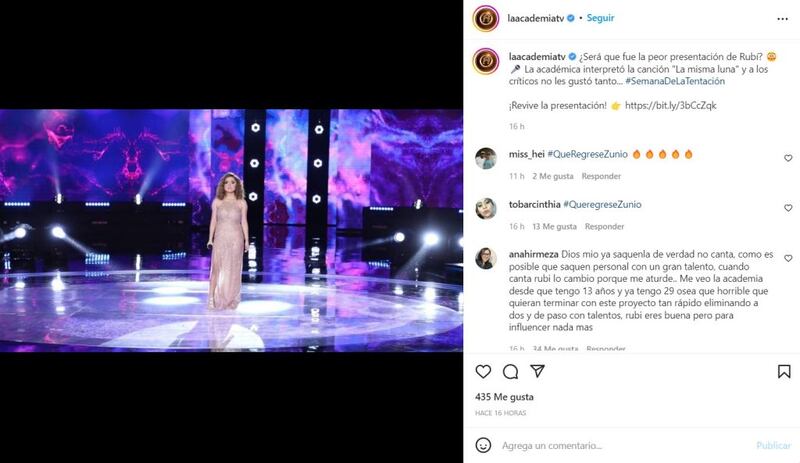Like miss_hei's comment with heart

click(x=788, y=158)
